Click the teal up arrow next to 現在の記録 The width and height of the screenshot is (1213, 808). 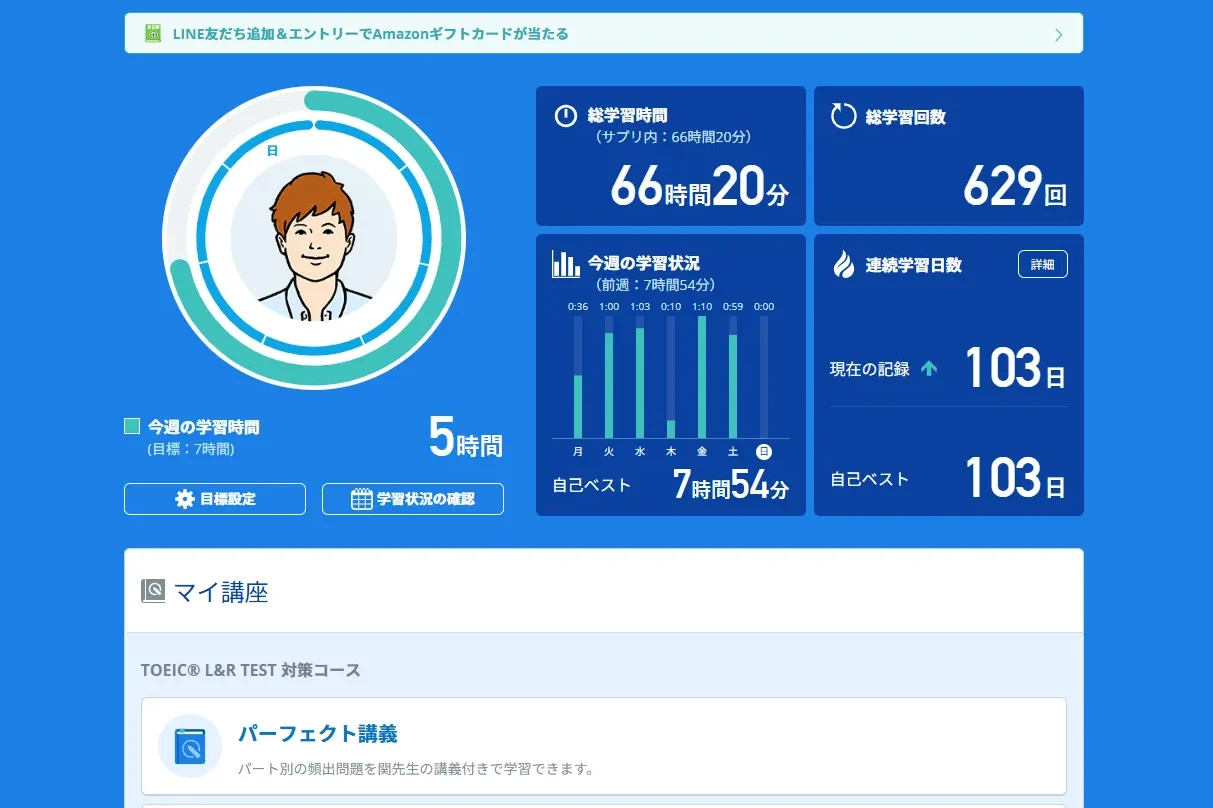tap(929, 368)
